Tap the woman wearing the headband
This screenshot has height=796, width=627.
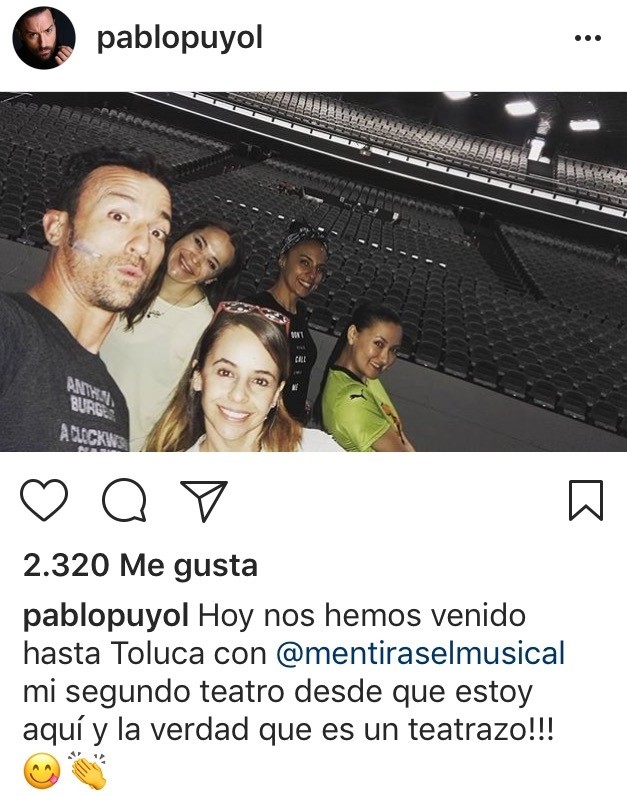(x=297, y=305)
